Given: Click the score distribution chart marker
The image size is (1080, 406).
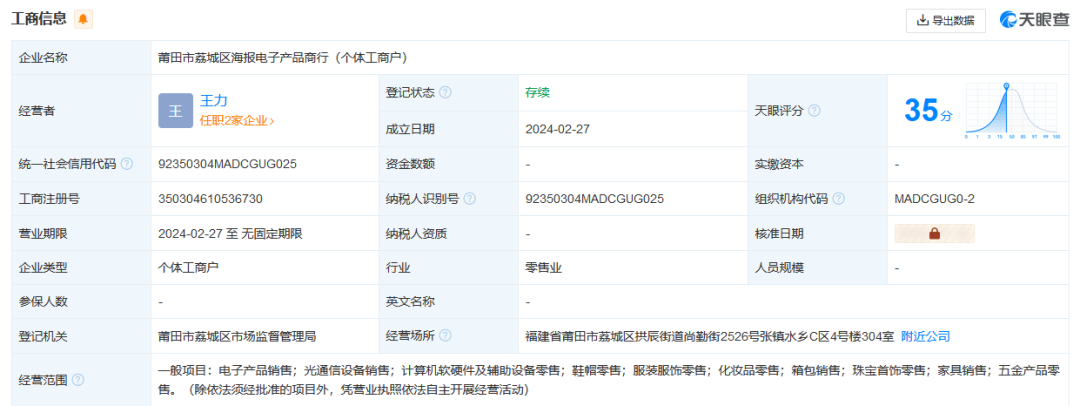Looking at the screenshot, I should click(x=1006, y=85).
